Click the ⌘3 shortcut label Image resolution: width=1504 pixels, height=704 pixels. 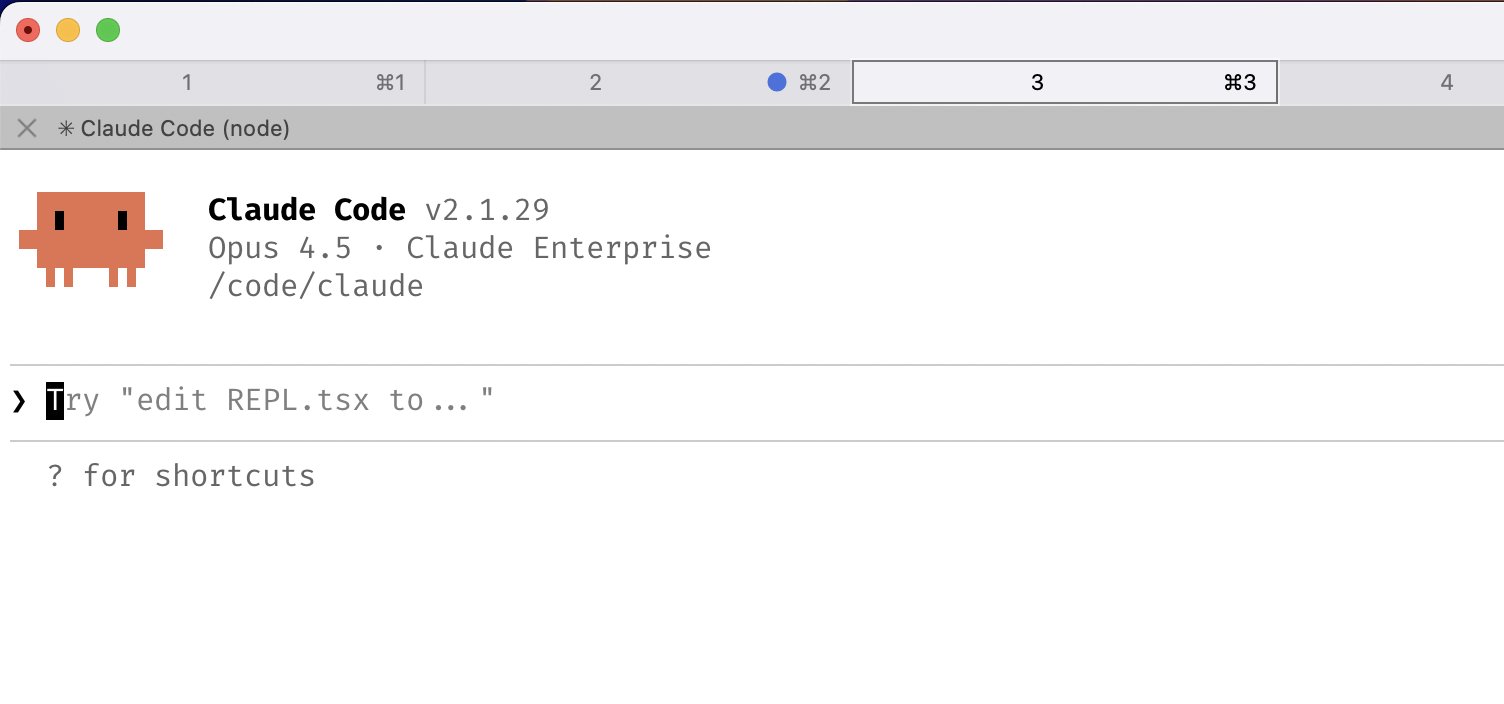coord(1240,82)
